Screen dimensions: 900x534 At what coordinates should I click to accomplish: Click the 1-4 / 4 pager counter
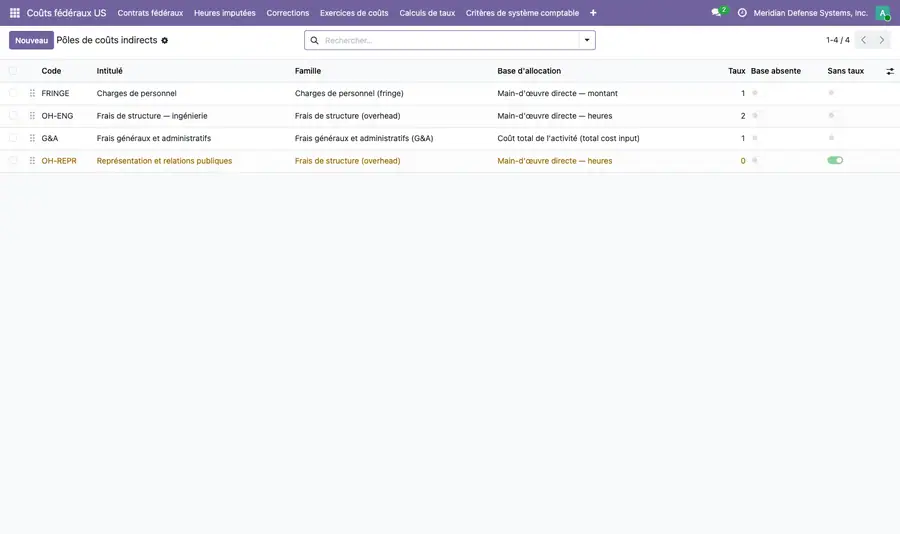coord(837,40)
